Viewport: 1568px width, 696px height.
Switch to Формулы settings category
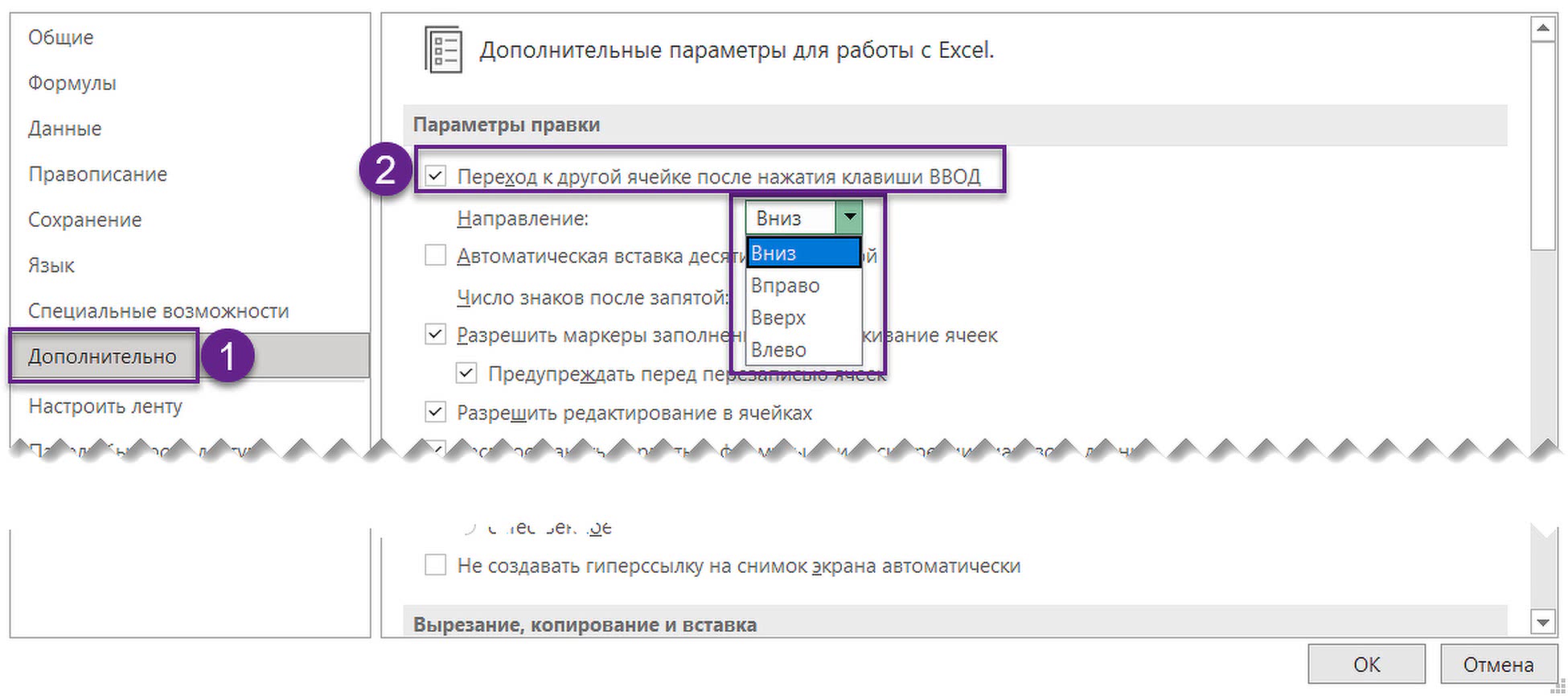72,84
